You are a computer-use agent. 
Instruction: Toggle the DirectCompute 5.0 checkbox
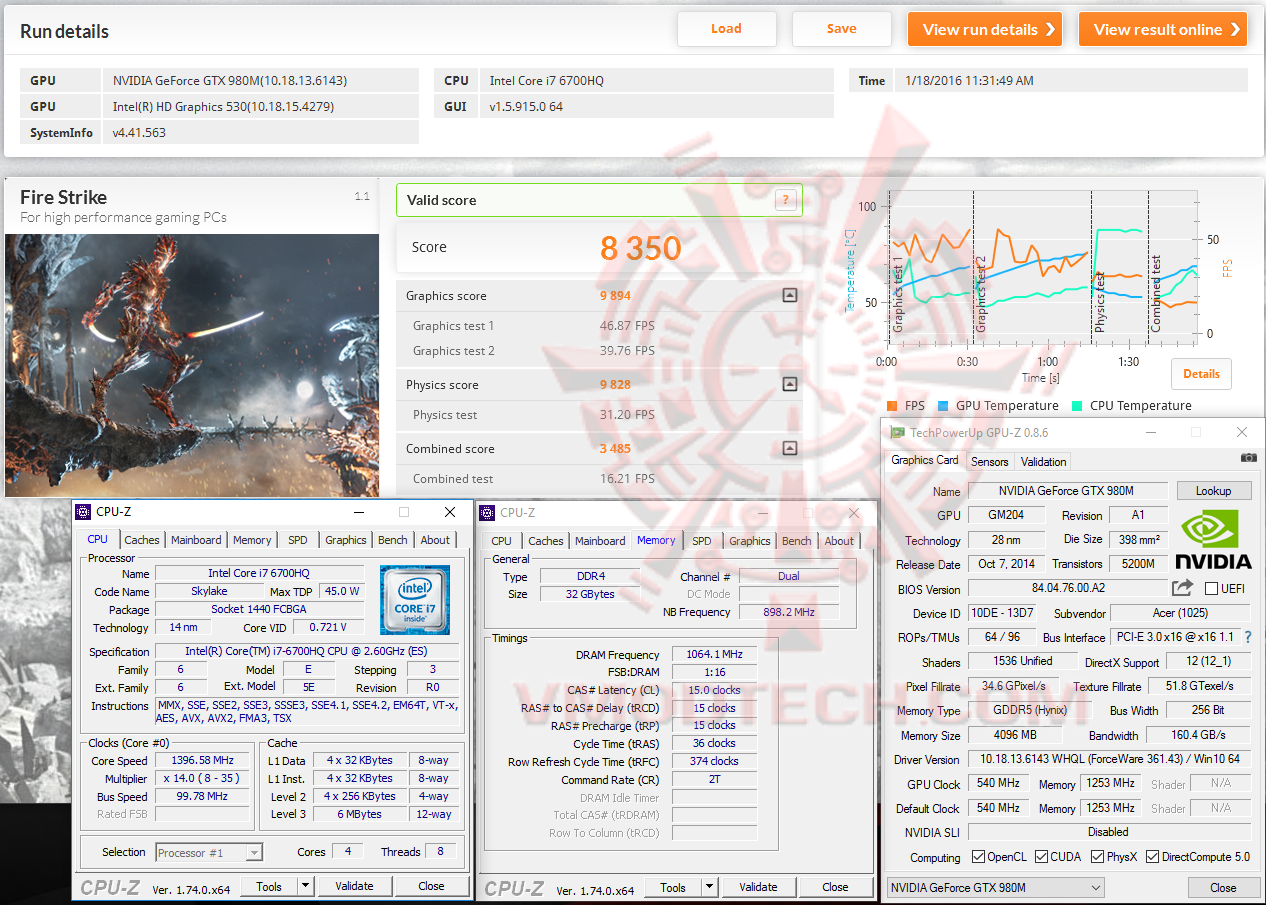pos(1152,857)
